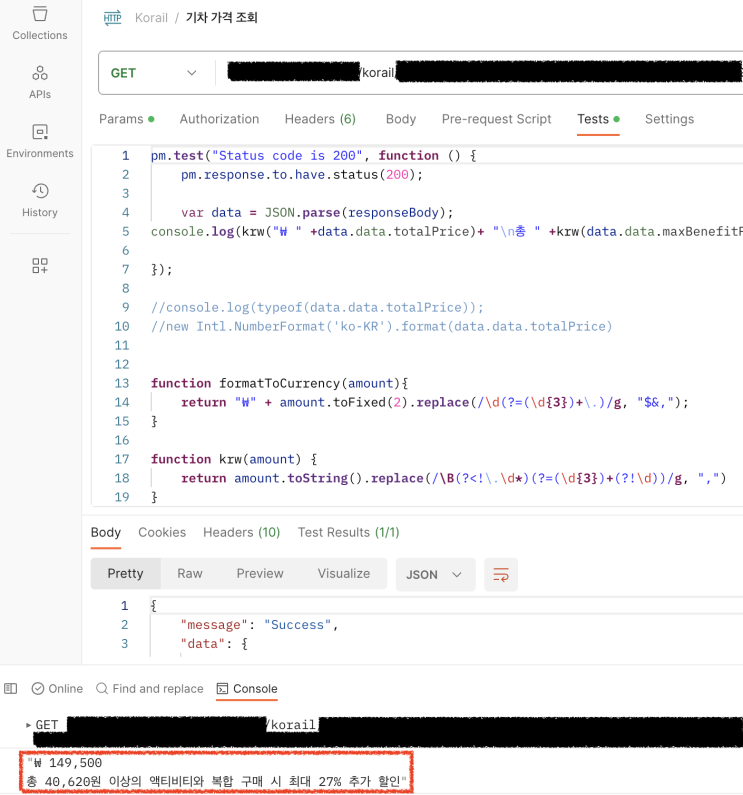Image resolution: width=743 pixels, height=795 pixels.
Task: Click inside the request URL field
Action: click(479, 73)
